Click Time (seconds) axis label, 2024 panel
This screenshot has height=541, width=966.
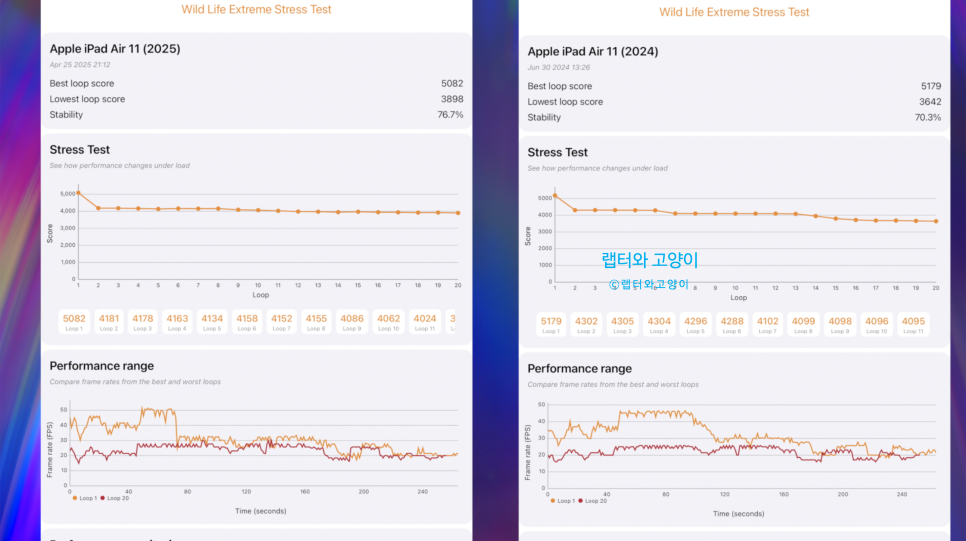pos(739,514)
